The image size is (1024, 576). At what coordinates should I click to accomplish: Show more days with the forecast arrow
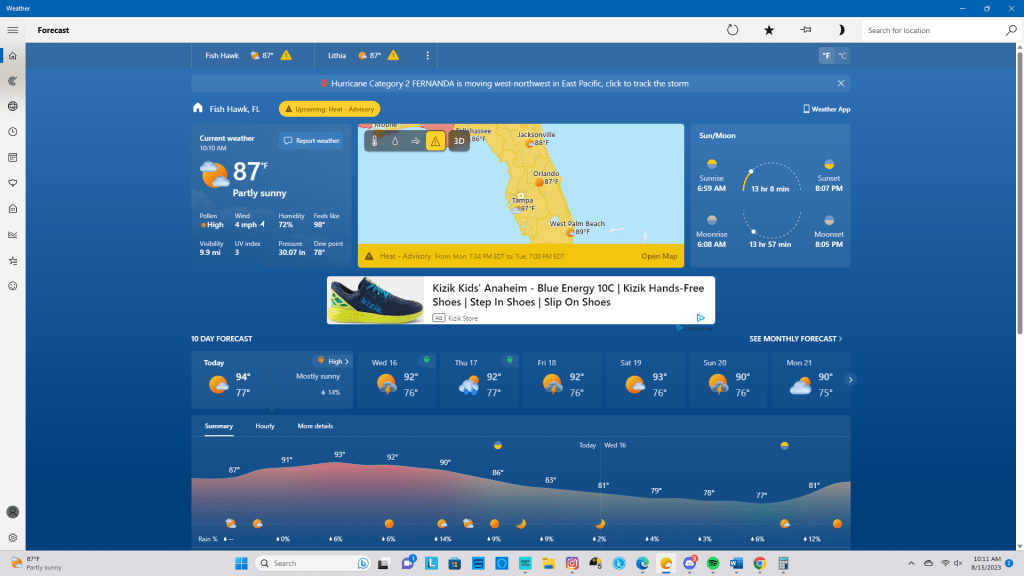click(x=851, y=380)
